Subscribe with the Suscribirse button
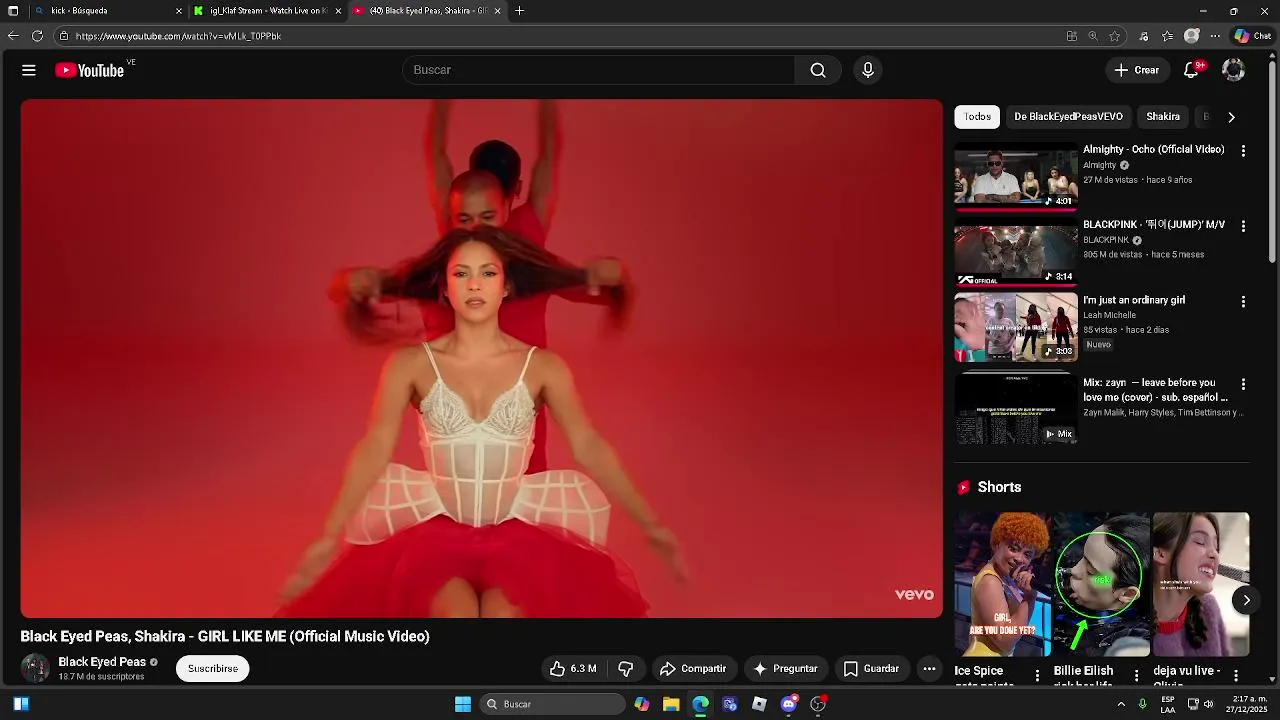The image size is (1280, 720). [213, 669]
